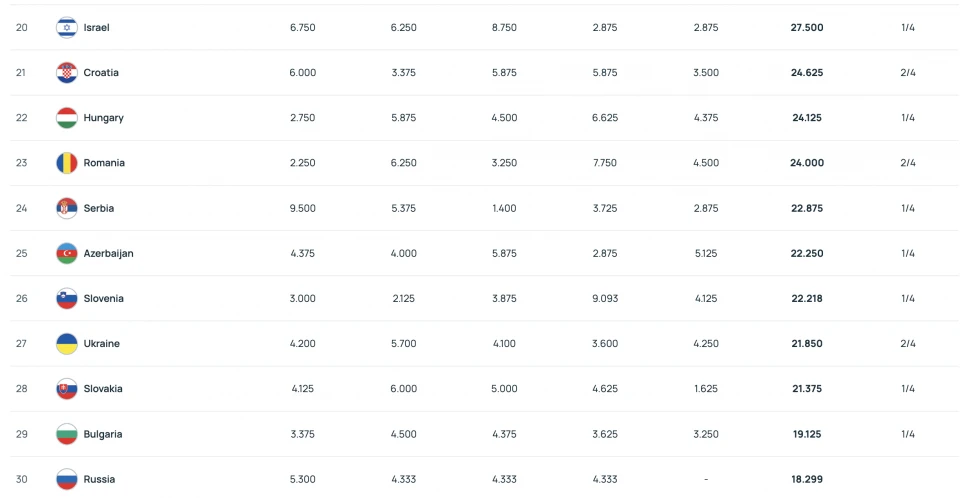Click Slovakia's rank number 28
This screenshot has width=960, height=498.
(x=21, y=389)
